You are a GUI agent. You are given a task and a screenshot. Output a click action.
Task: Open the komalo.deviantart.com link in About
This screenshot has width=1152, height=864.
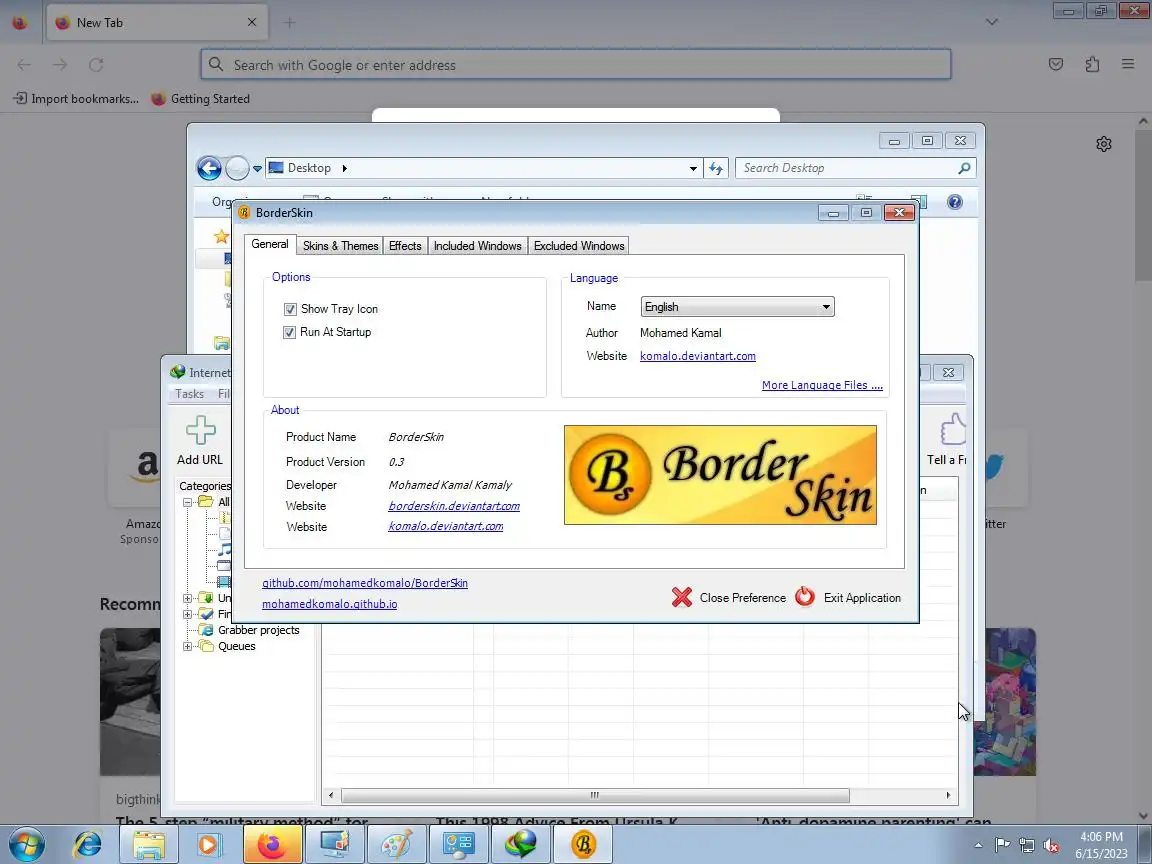446,527
